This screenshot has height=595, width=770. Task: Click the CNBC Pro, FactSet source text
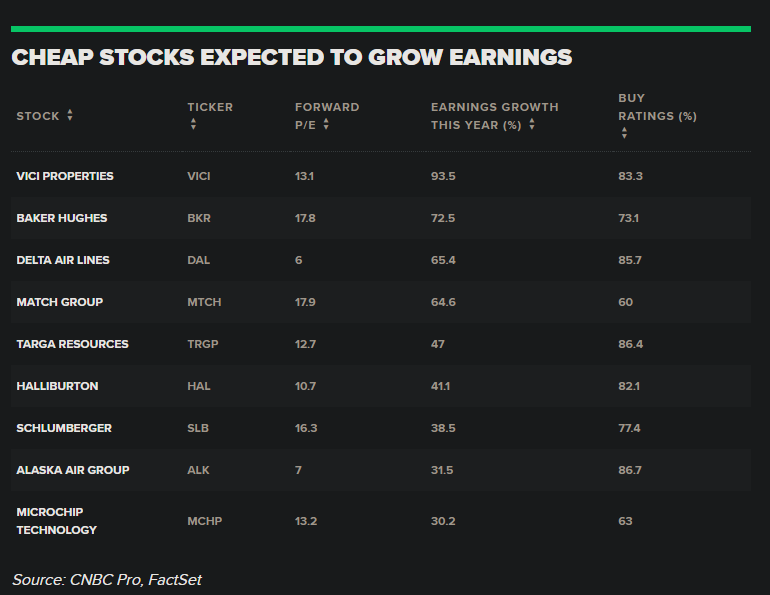pos(107,579)
